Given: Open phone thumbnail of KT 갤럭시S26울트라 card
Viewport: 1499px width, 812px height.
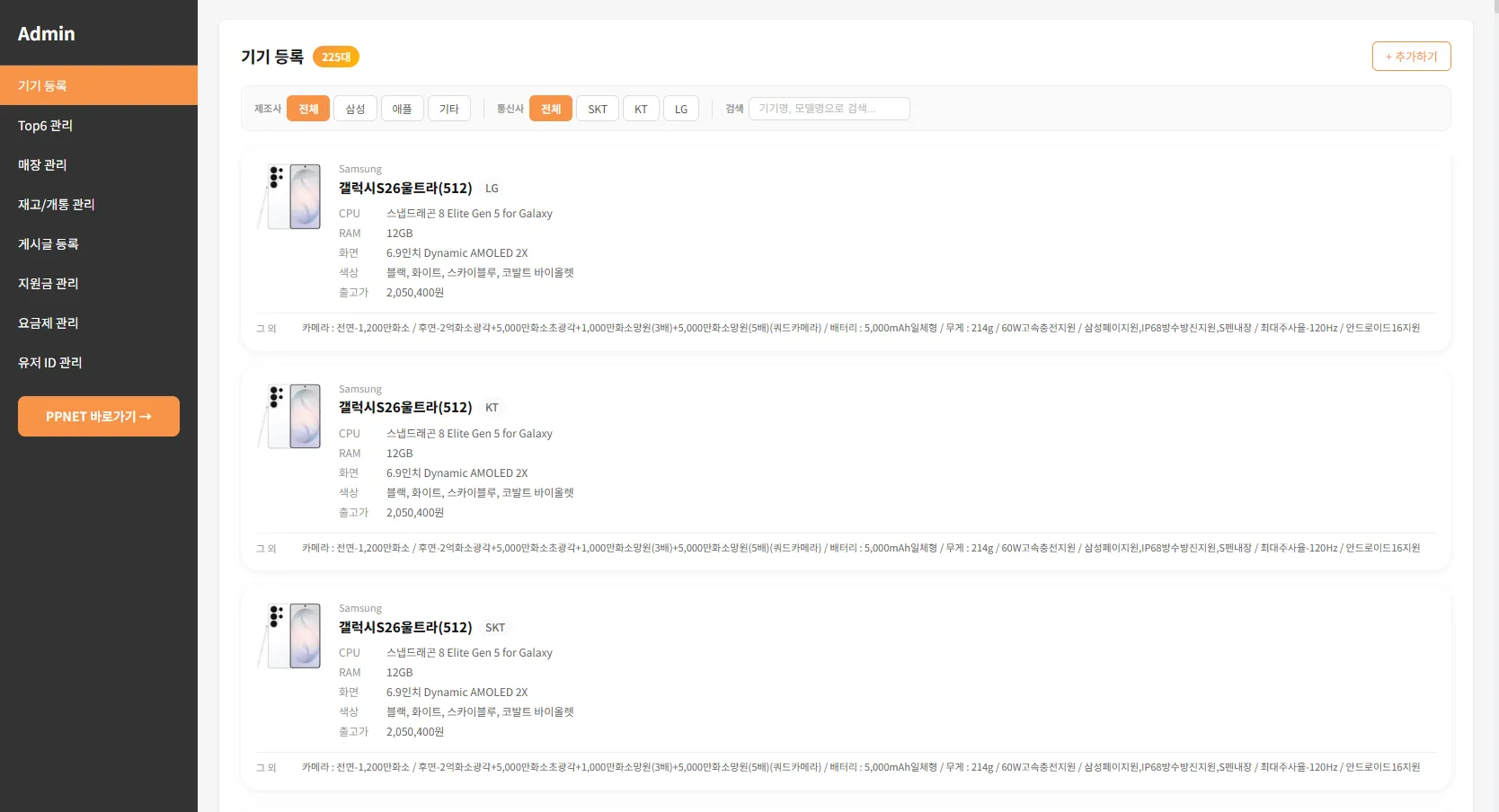Looking at the screenshot, I should pyautogui.click(x=290, y=417).
